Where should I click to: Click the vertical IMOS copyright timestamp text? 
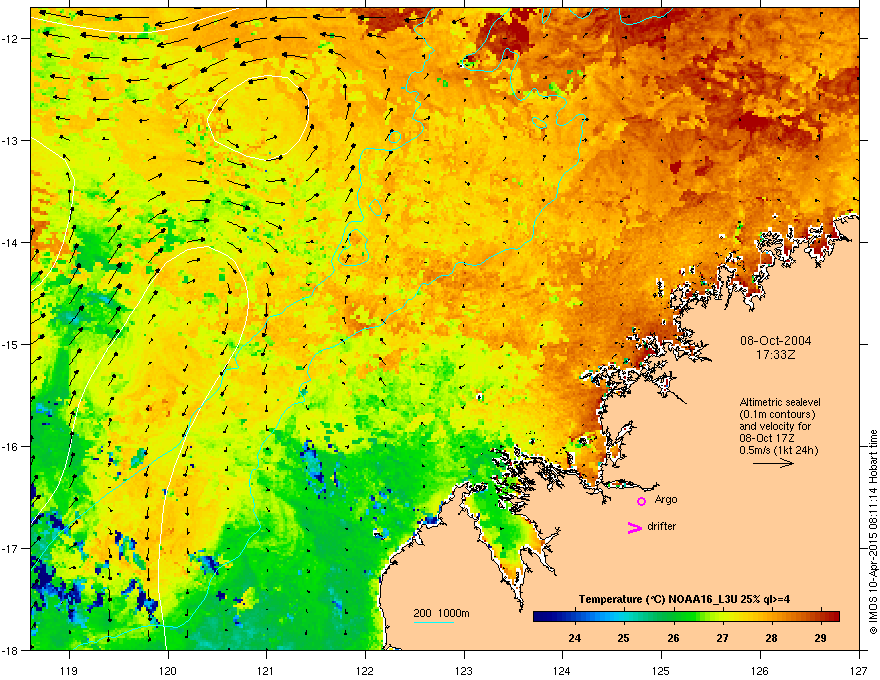[x=873, y=532]
